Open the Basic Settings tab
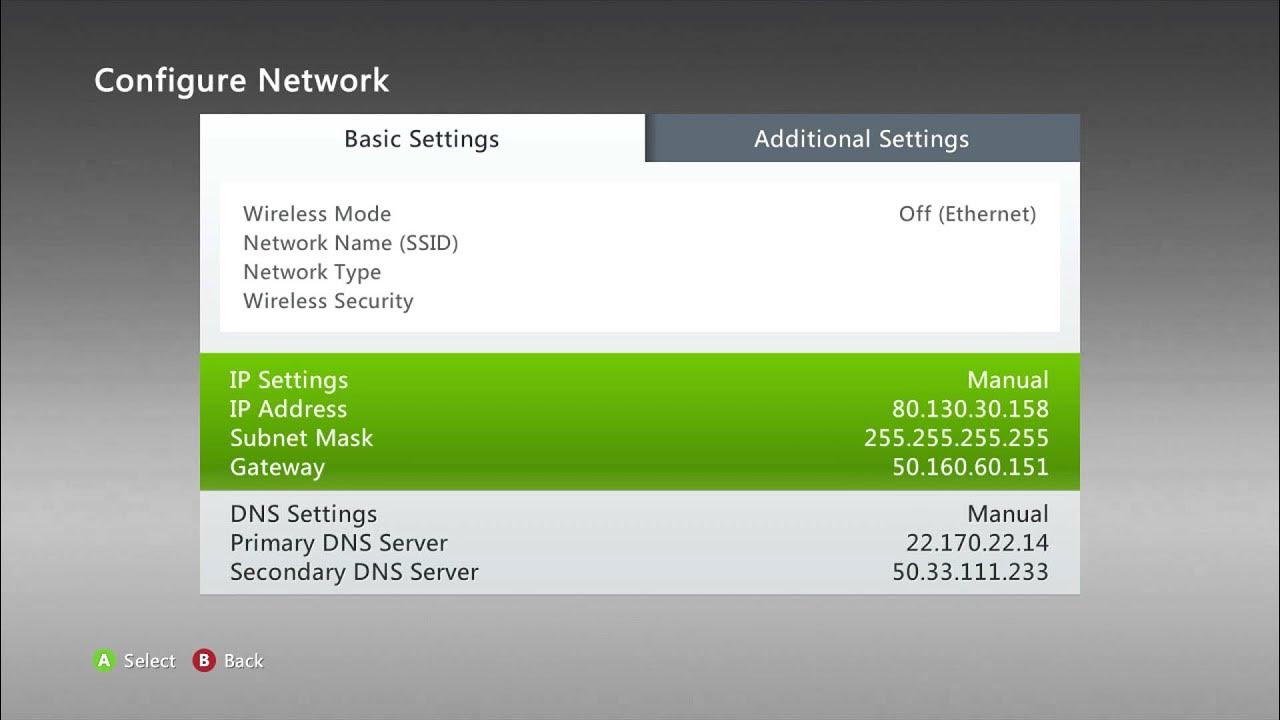This screenshot has width=1280, height=720. [421, 139]
